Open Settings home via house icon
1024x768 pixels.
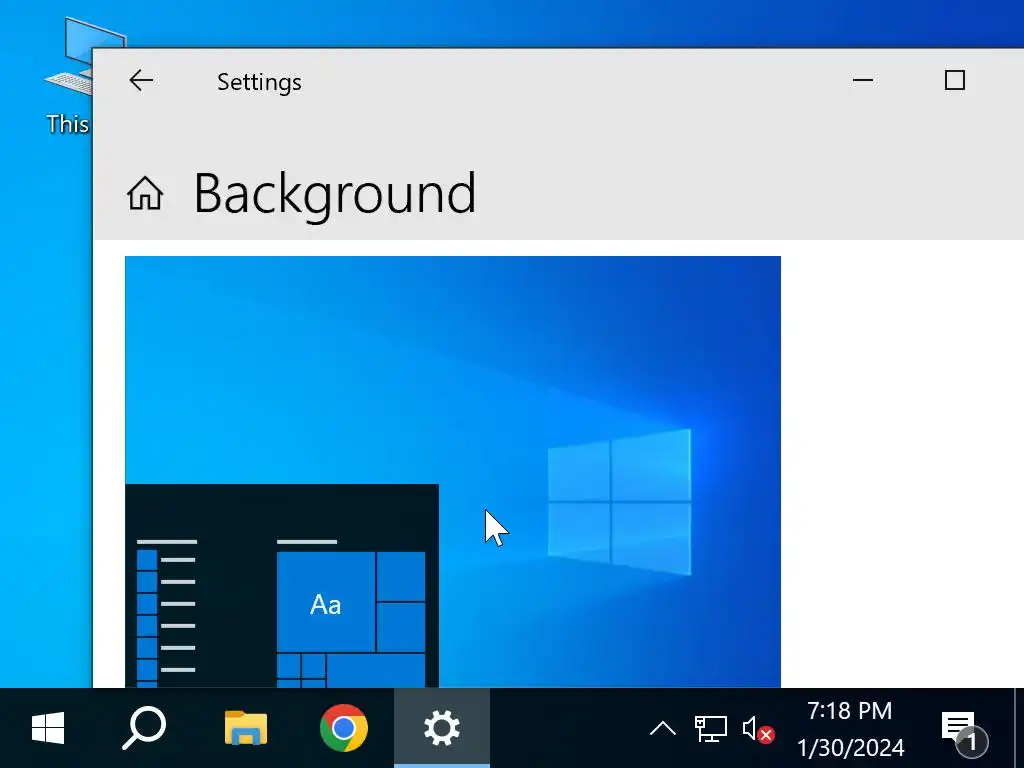click(145, 193)
